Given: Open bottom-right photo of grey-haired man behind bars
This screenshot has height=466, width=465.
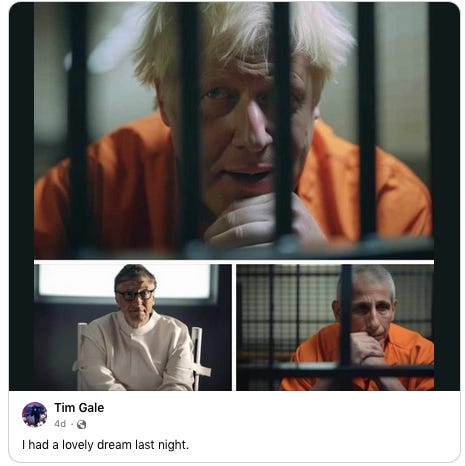Looking at the screenshot, I should click(335, 327).
